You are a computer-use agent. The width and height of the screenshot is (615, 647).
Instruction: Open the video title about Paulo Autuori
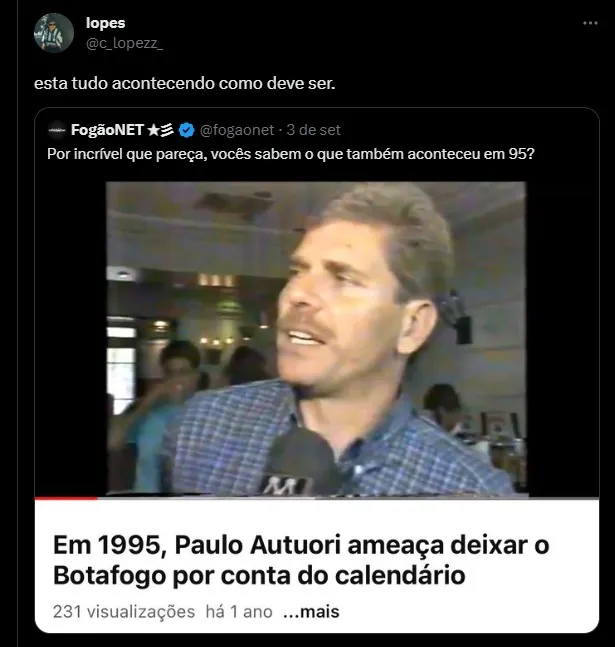coord(301,560)
